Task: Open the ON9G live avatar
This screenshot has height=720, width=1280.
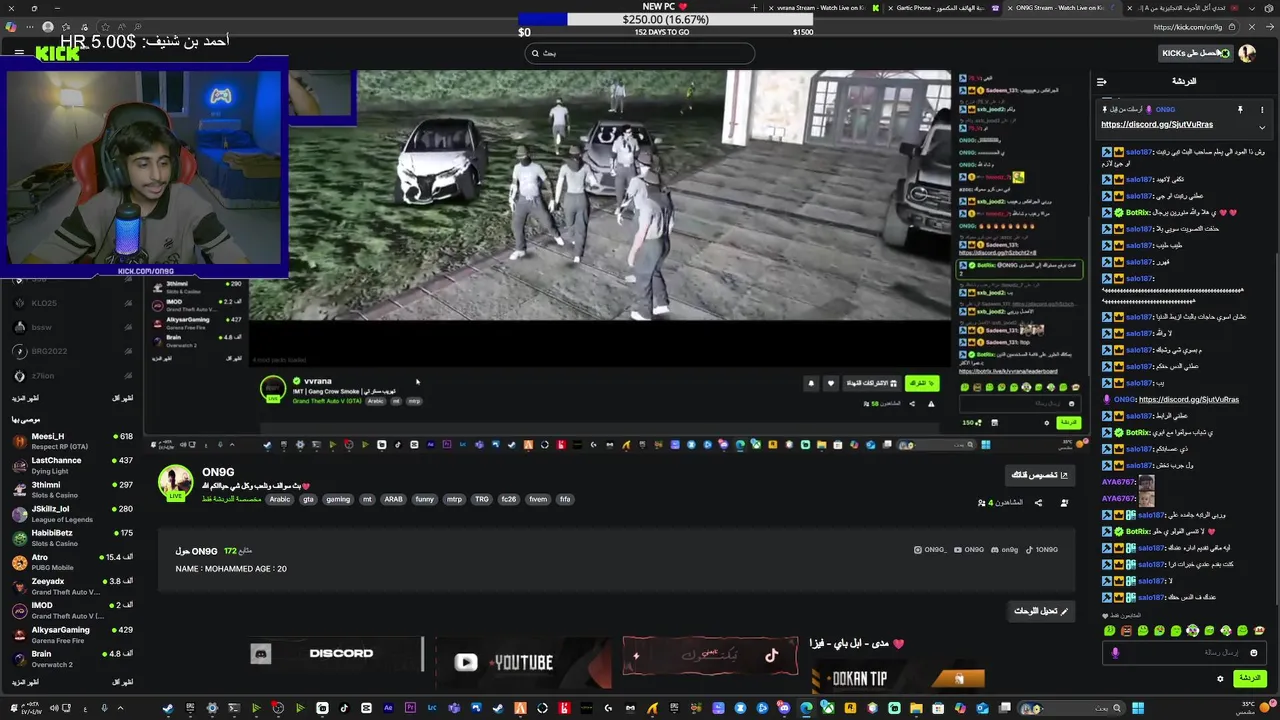Action: click(175, 482)
